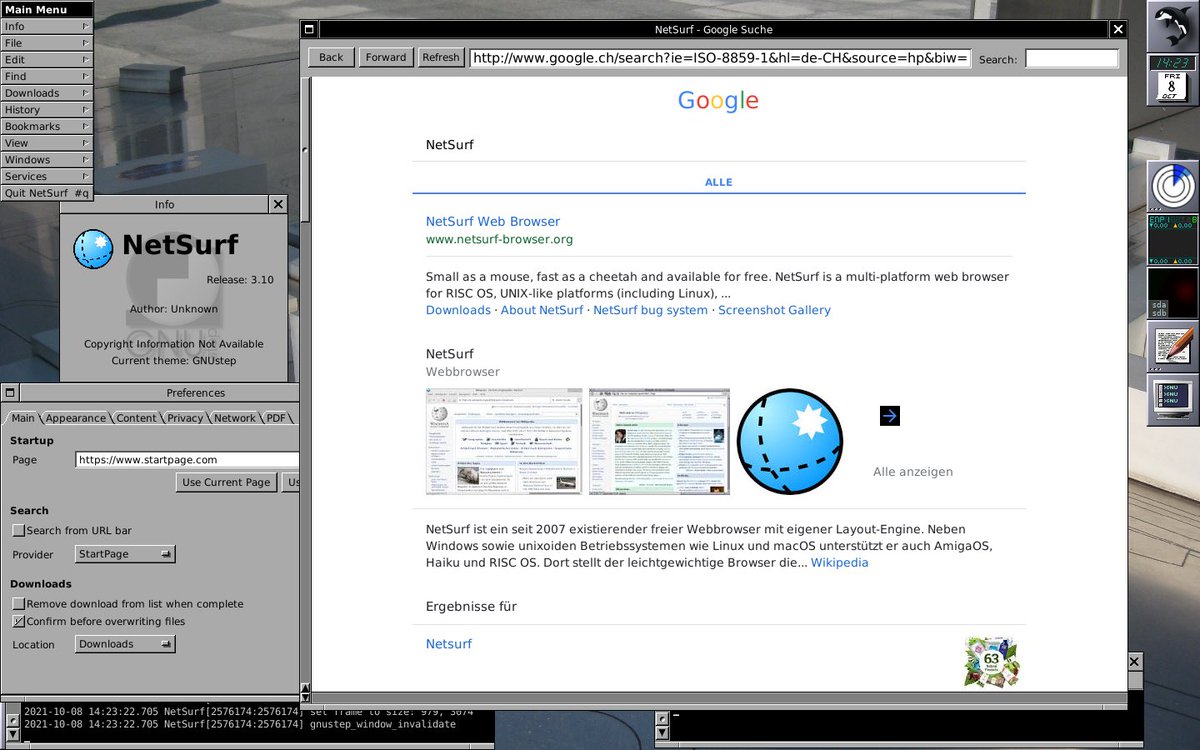Image resolution: width=1200 pixels, height=750 pixels.
Task: Click the Back button
Action: coord(331,57)
